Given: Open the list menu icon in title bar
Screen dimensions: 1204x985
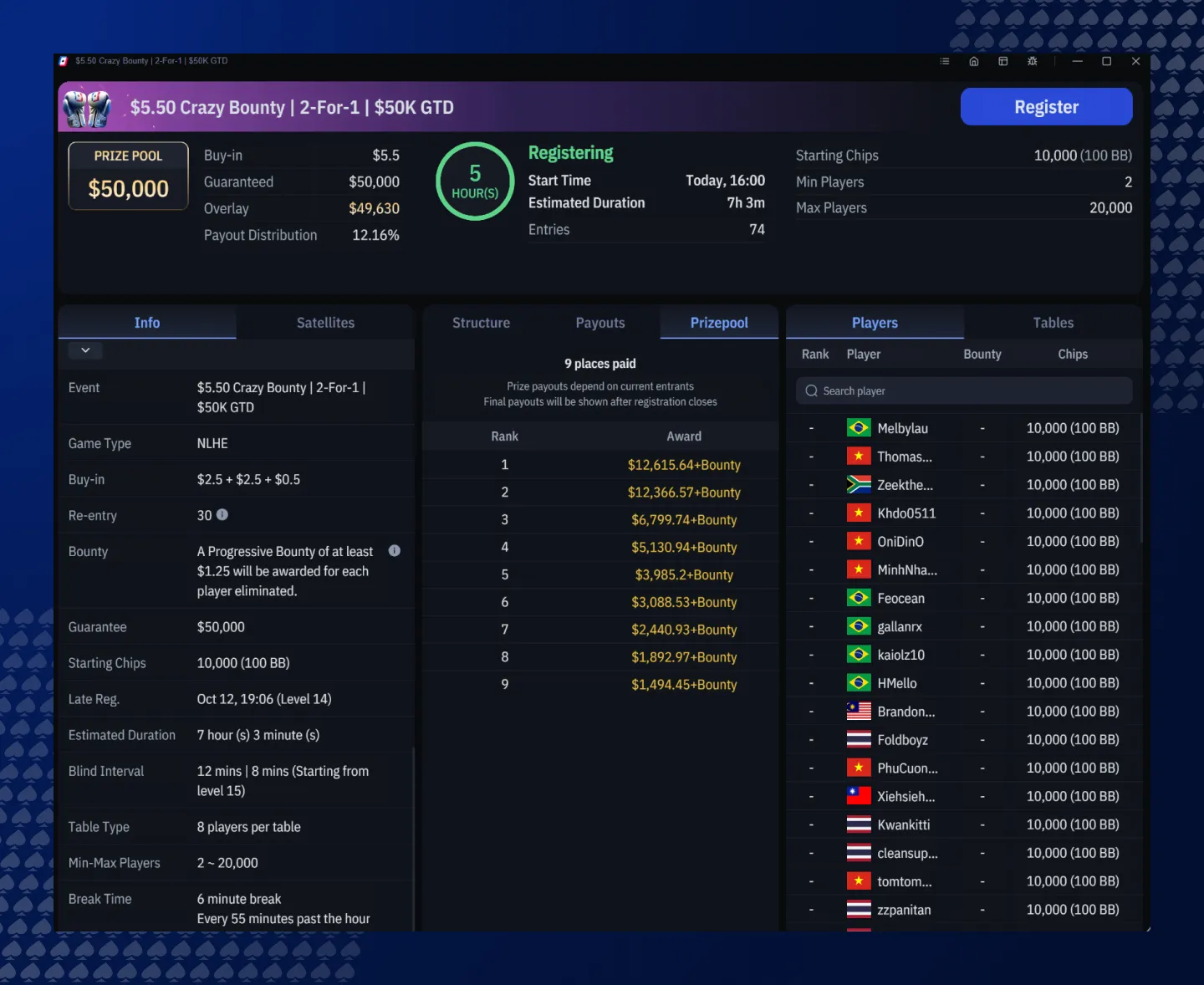Looking at the screenshot, I should point(945,61).
